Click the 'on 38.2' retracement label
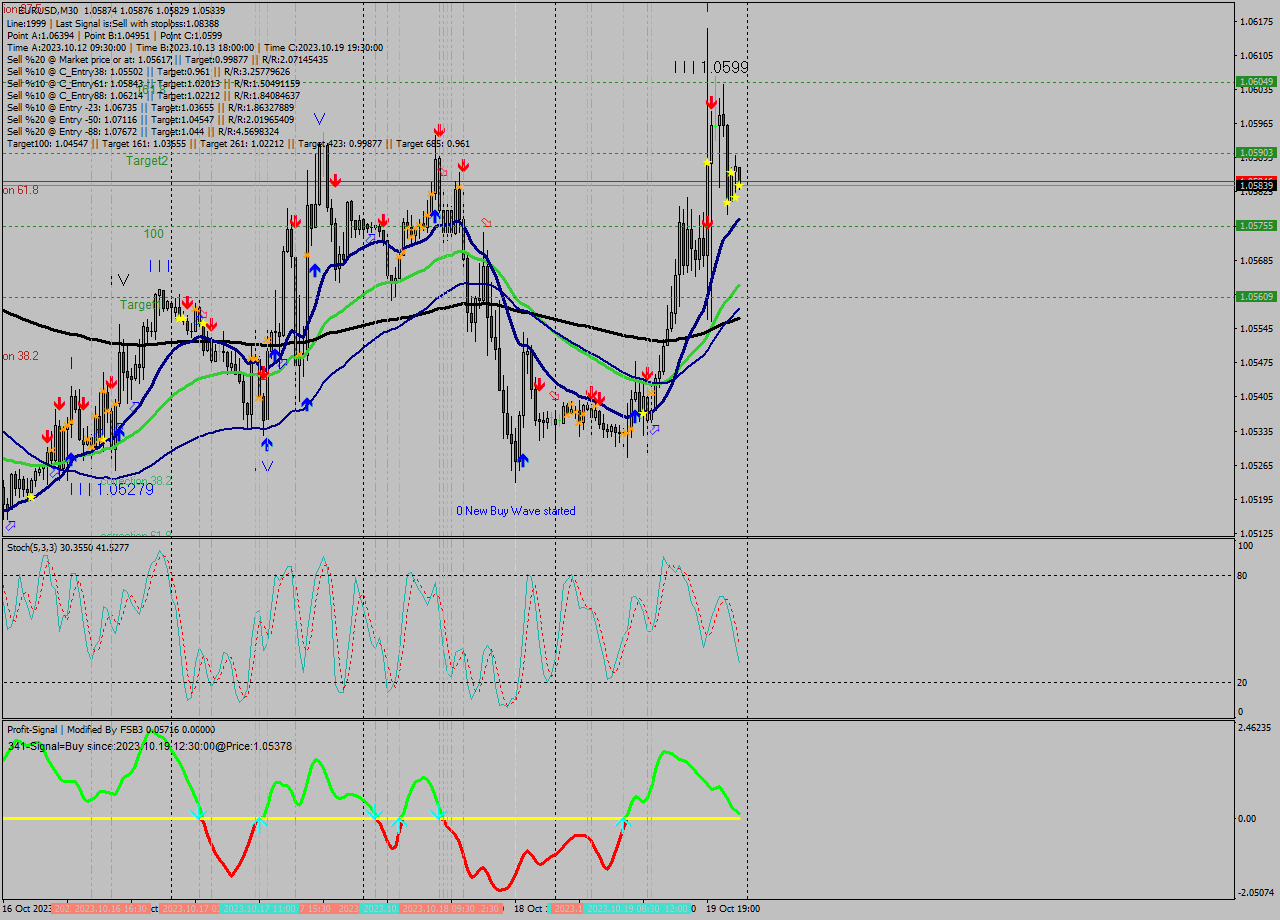This screenshot has width=1280, height=920. pos(20,356)
